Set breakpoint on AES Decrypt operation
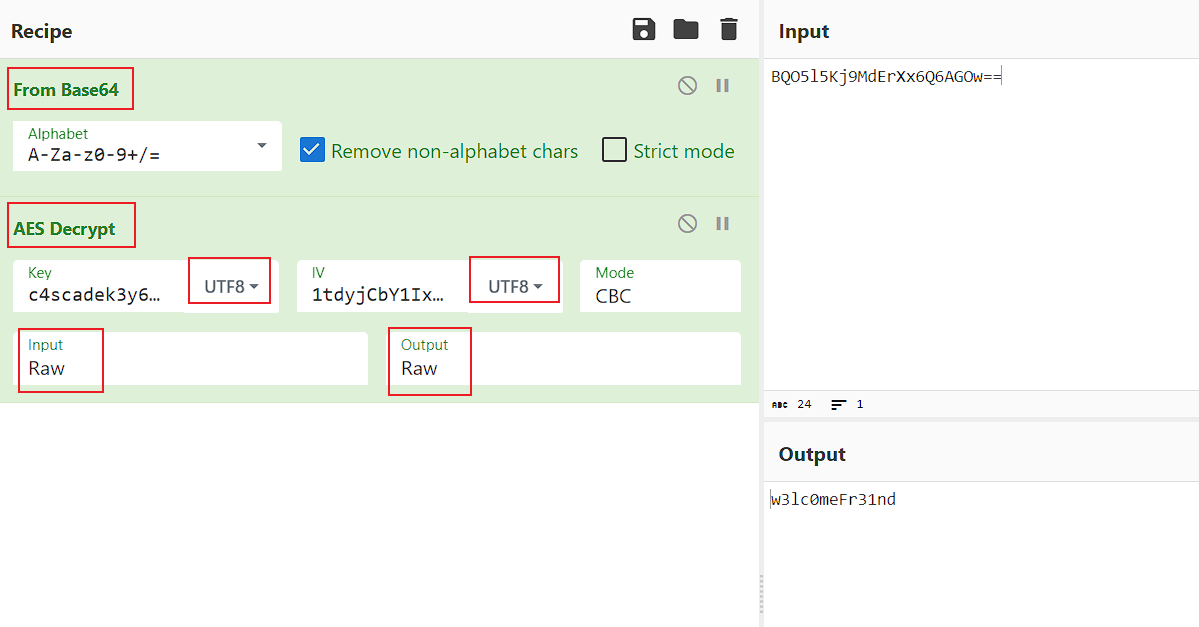The width and height of the screenshot is (1199, 627). tap(722, 224)
